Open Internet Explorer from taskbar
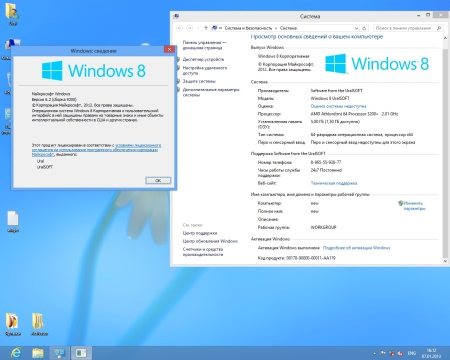450x360 pixels. (16, 353)
